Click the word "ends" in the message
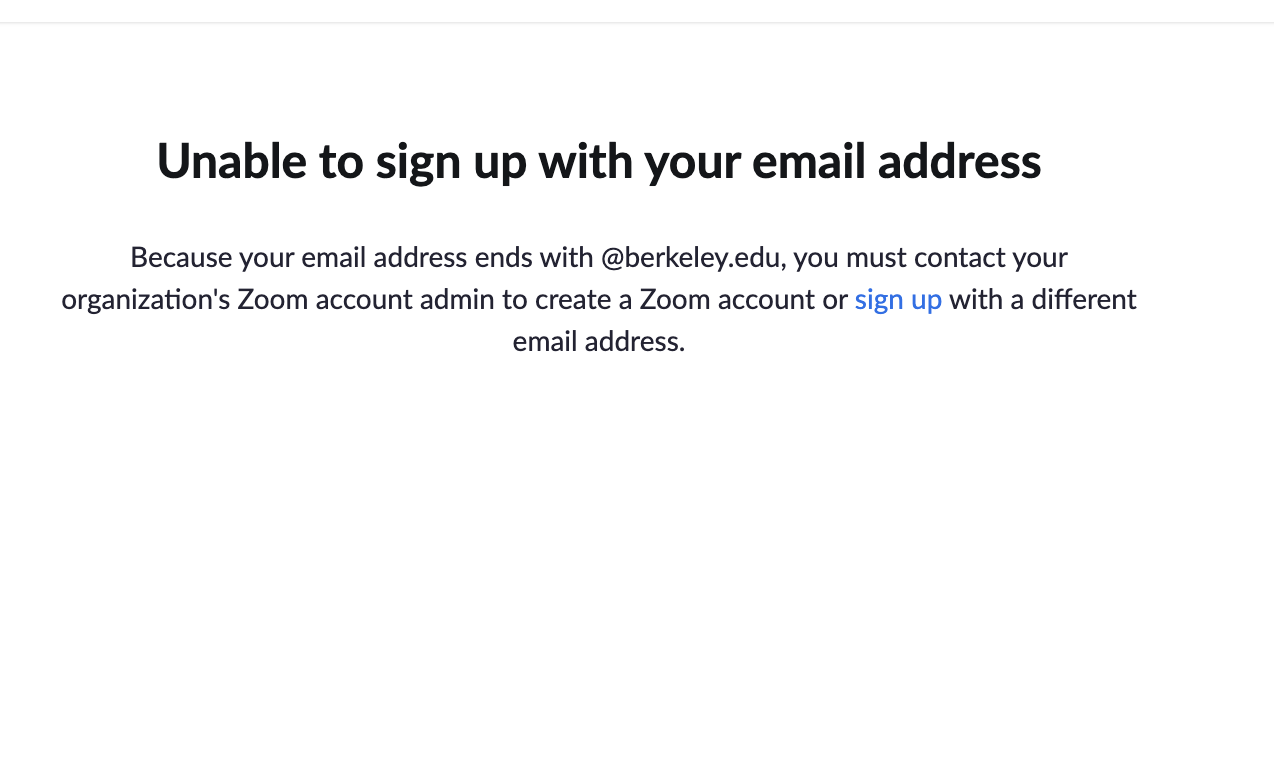1274x764 pixels. [x=503, y=258]
